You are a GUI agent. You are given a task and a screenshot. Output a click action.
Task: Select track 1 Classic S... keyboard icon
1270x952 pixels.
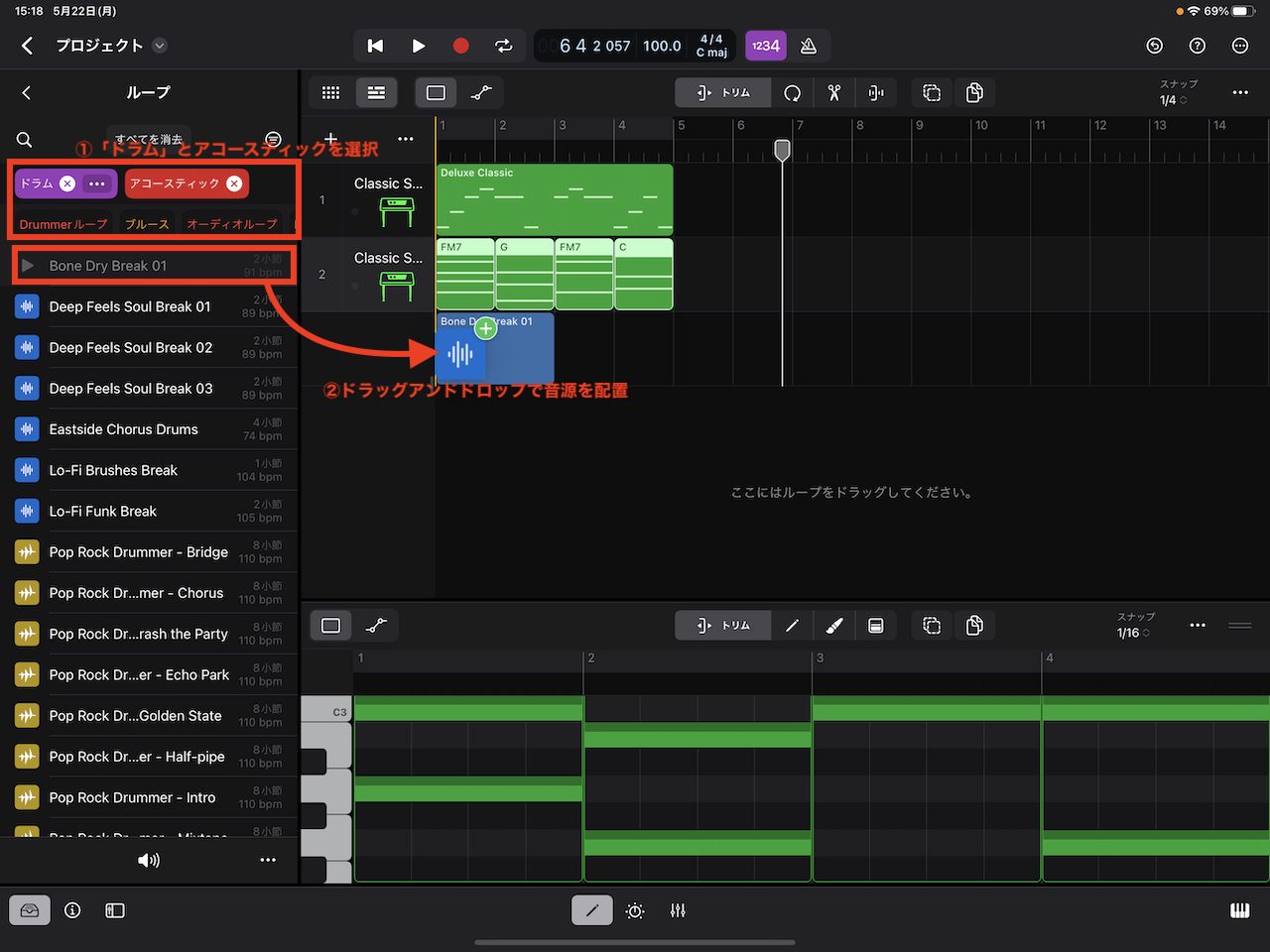click(396, 211)
